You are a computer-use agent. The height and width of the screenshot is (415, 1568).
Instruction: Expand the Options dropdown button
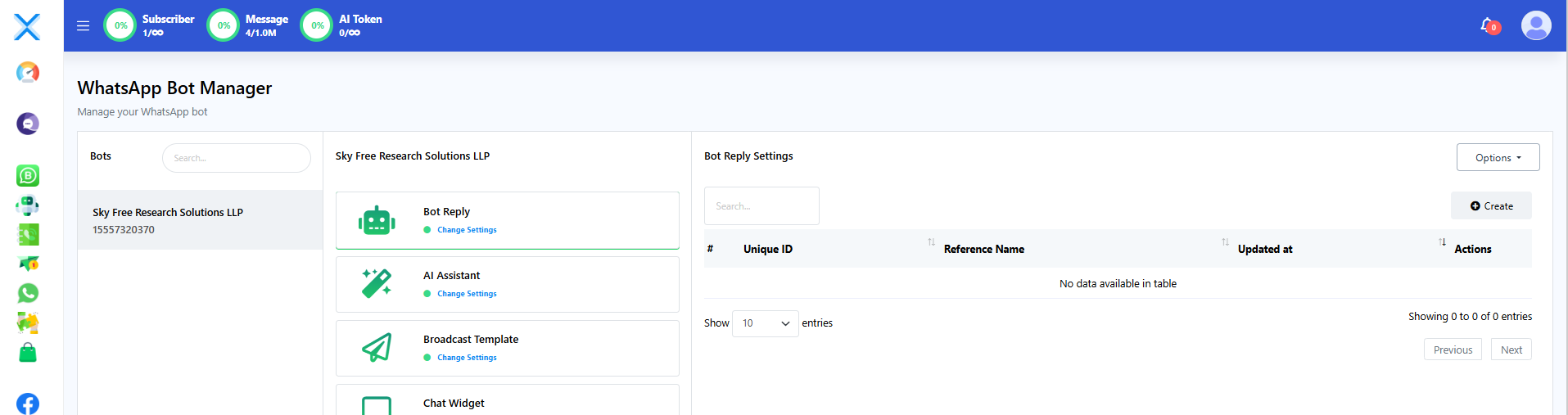1498,157
